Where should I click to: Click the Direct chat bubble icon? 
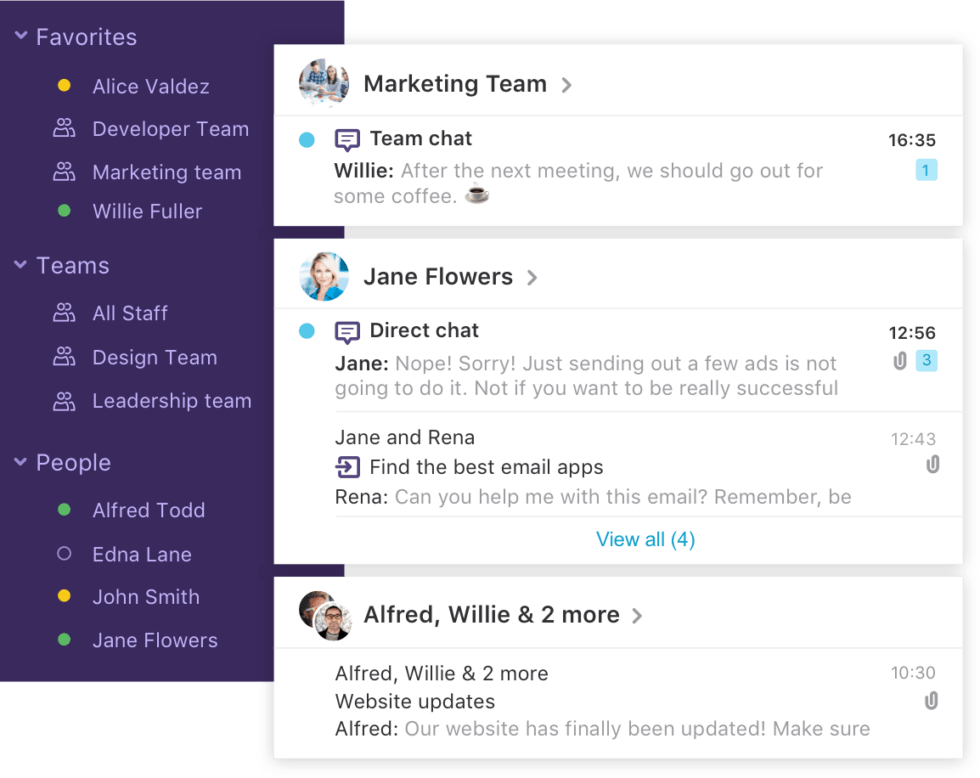(x=345, y=331)
